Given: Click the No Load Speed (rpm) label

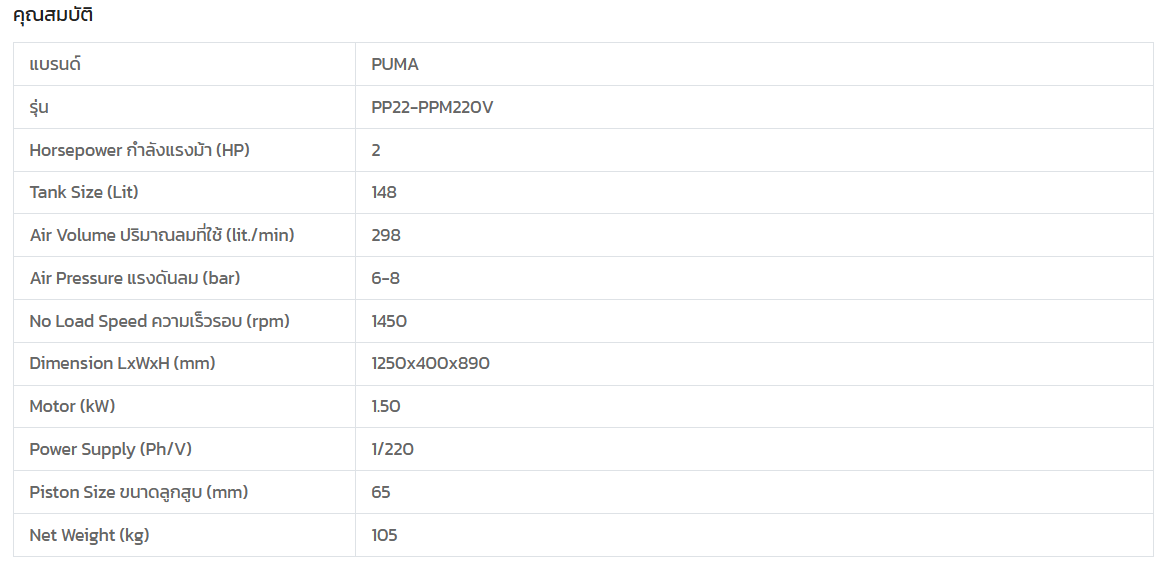Looking at the screenshot, I should point(159,321).
